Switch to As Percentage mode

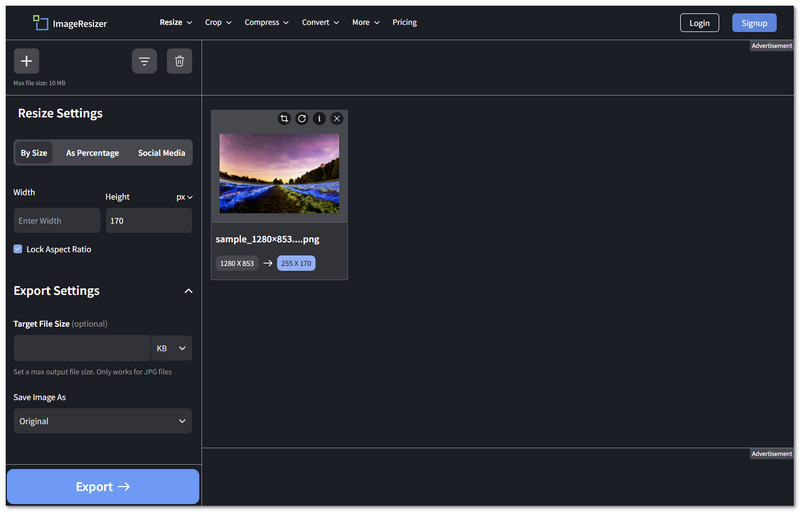(x=92, y=153)
